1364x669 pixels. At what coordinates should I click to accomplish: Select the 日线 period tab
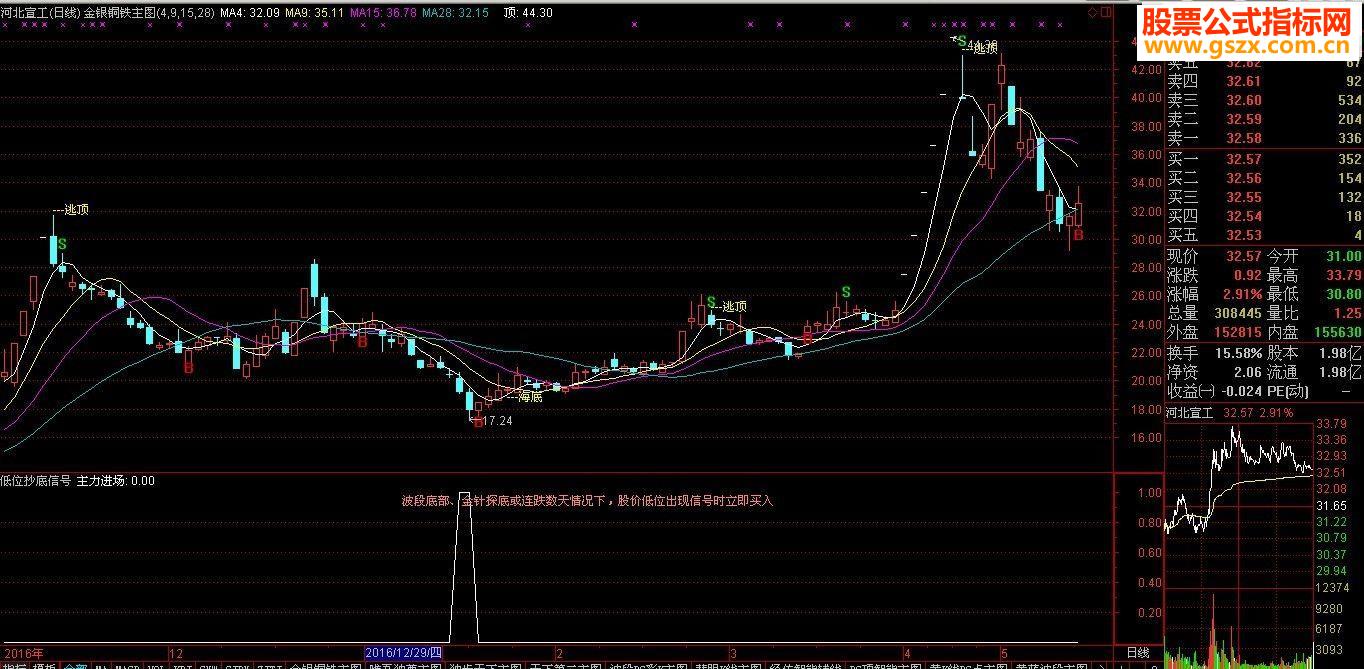[x=1137, y=652]
